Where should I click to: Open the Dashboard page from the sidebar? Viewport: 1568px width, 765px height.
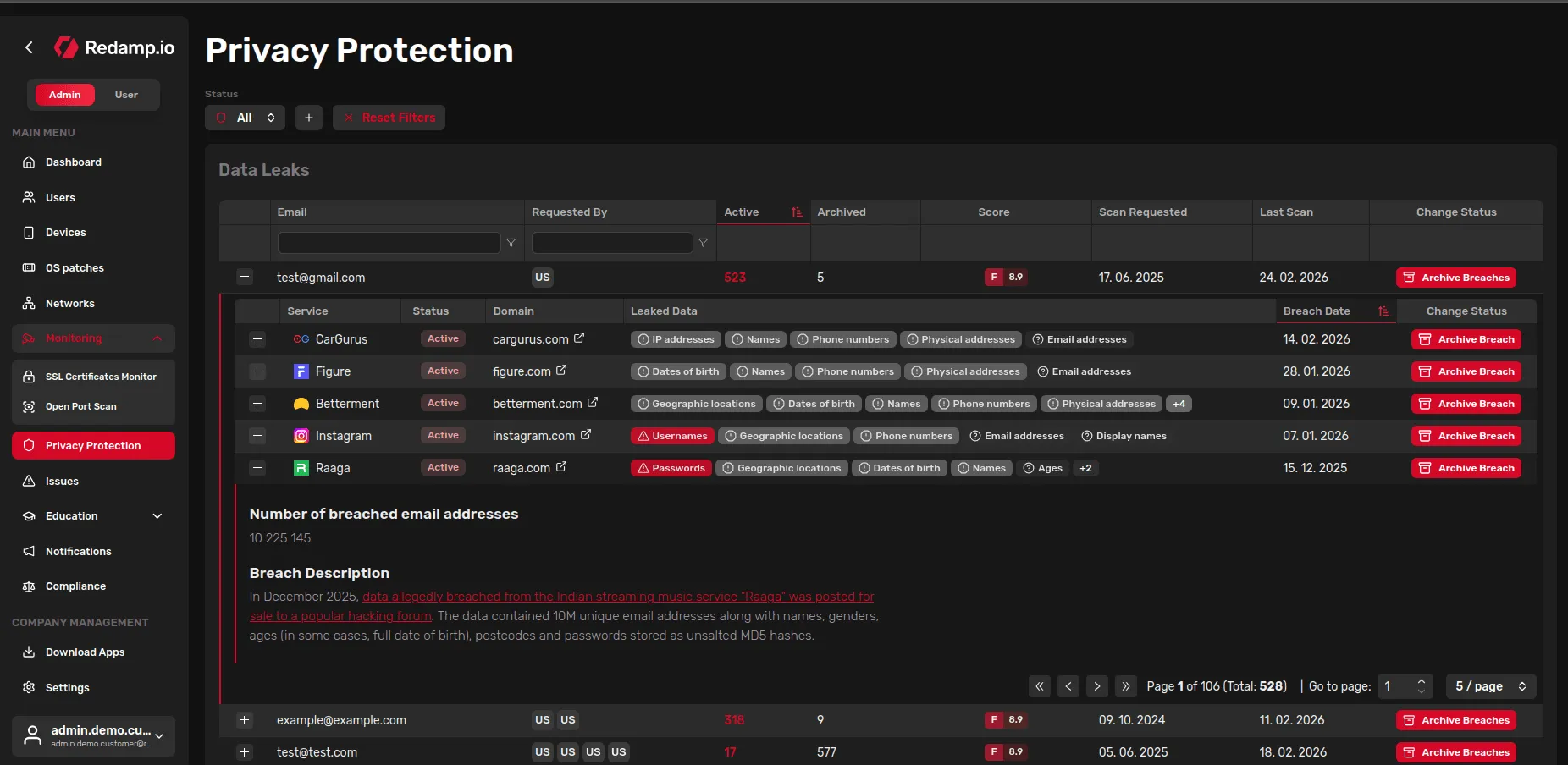[73, 162]
